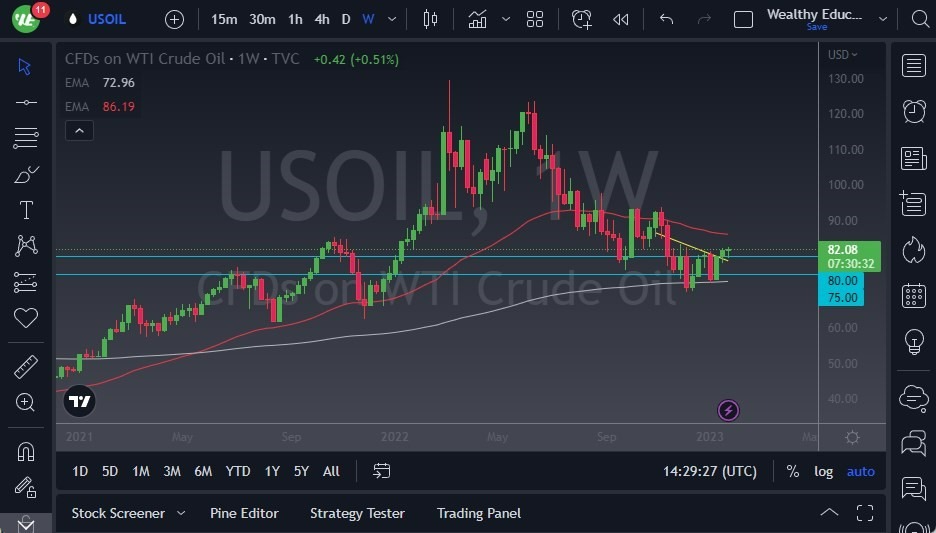This screenshot has height=533, width=936.
Task: Open the quick search magnifier
Action: 920,20
